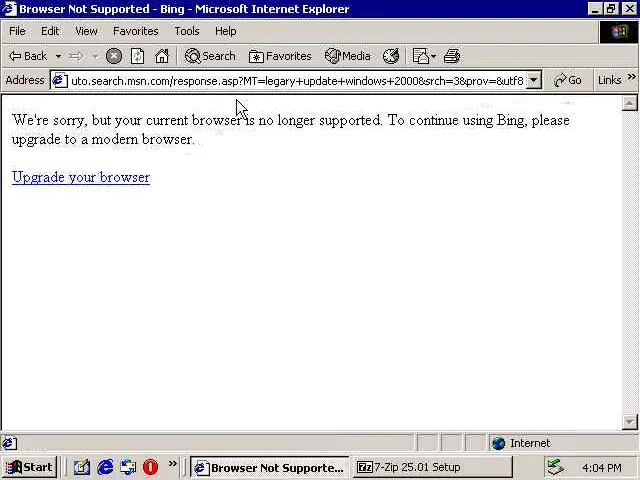Screen dimensions: 640x480
Task: Go back with the Back arrow button
Action: (28, 56)
